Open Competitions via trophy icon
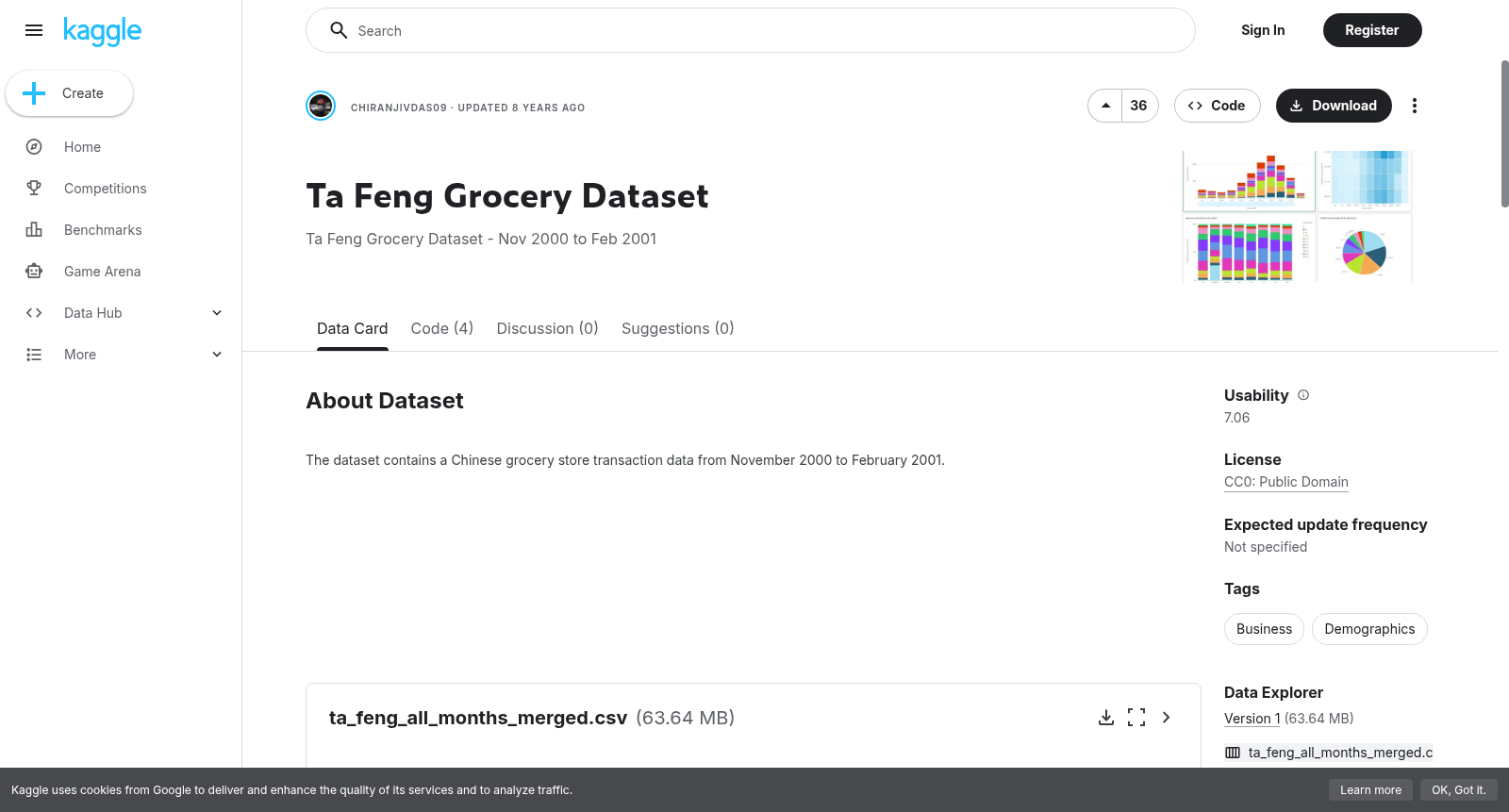This screenshot has height=812, width=1509. [x=34, y=189]
